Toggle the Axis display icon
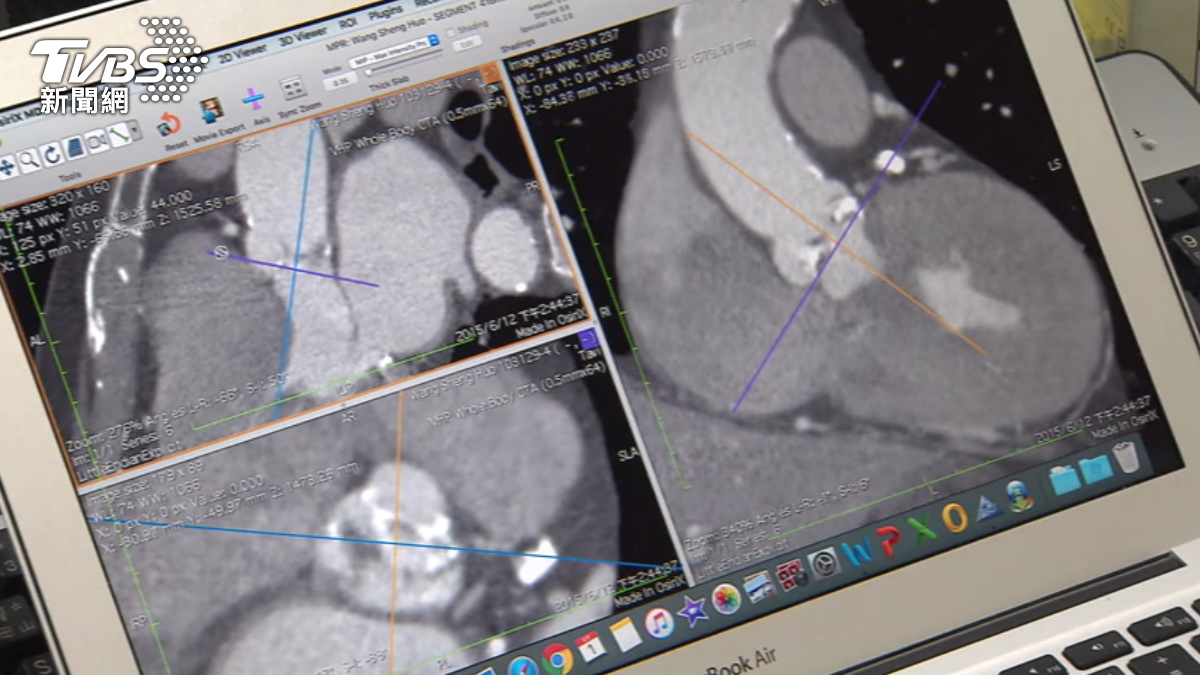Image resolution: width=1200 pixels, height=675 pixels. pyautogui.click(x=254, y=98)
